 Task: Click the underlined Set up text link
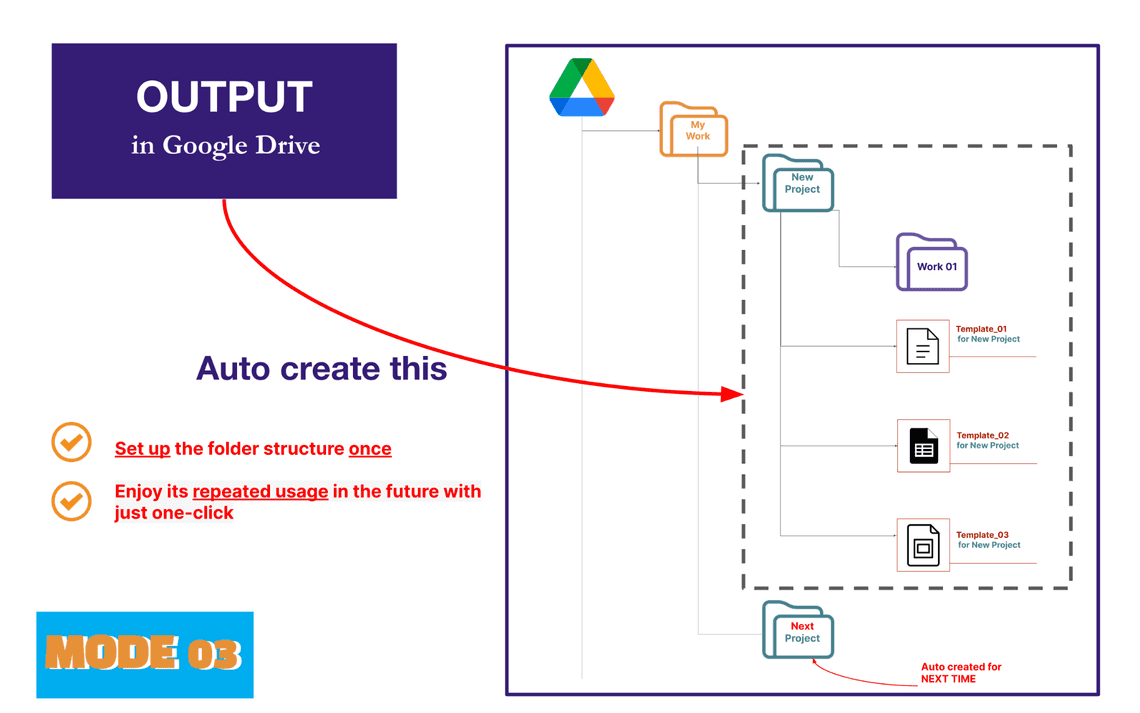click(140, 448)
